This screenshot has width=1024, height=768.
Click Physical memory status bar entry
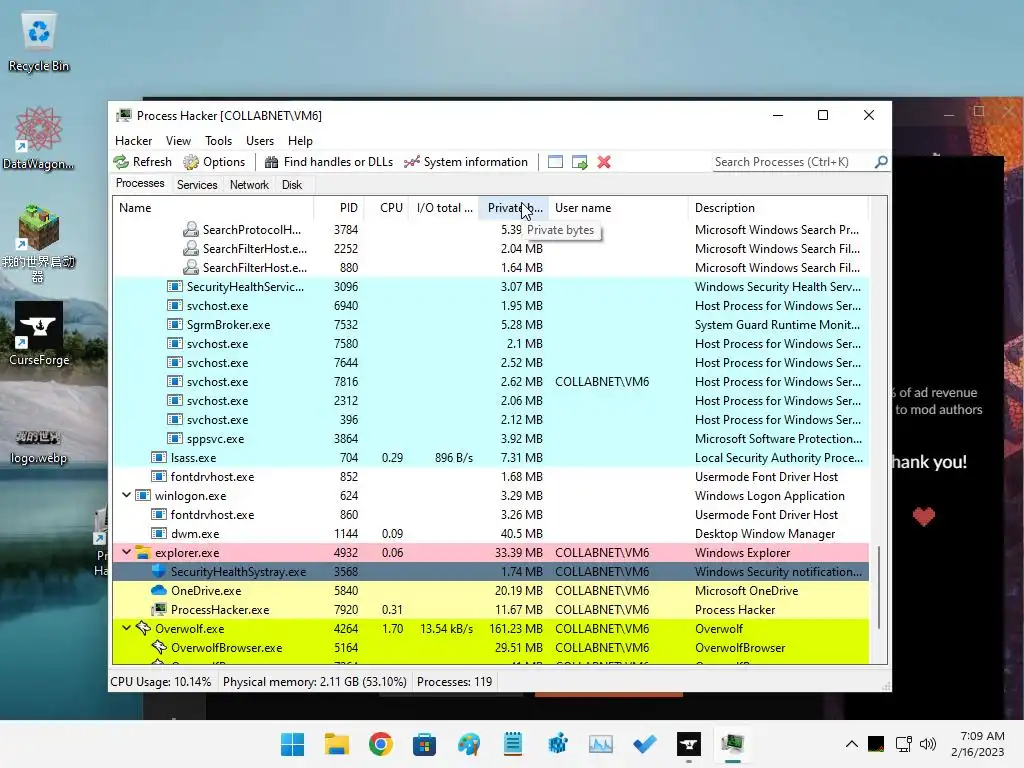315,682
